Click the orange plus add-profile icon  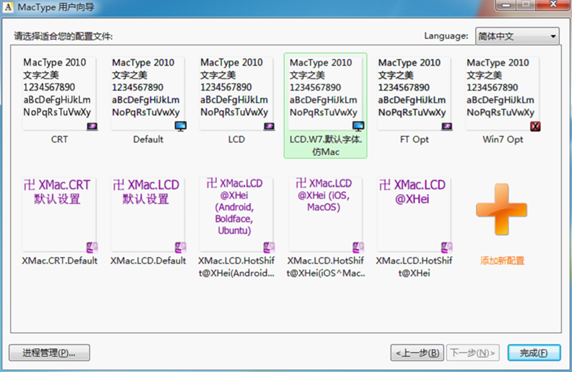tap(502, 209)
